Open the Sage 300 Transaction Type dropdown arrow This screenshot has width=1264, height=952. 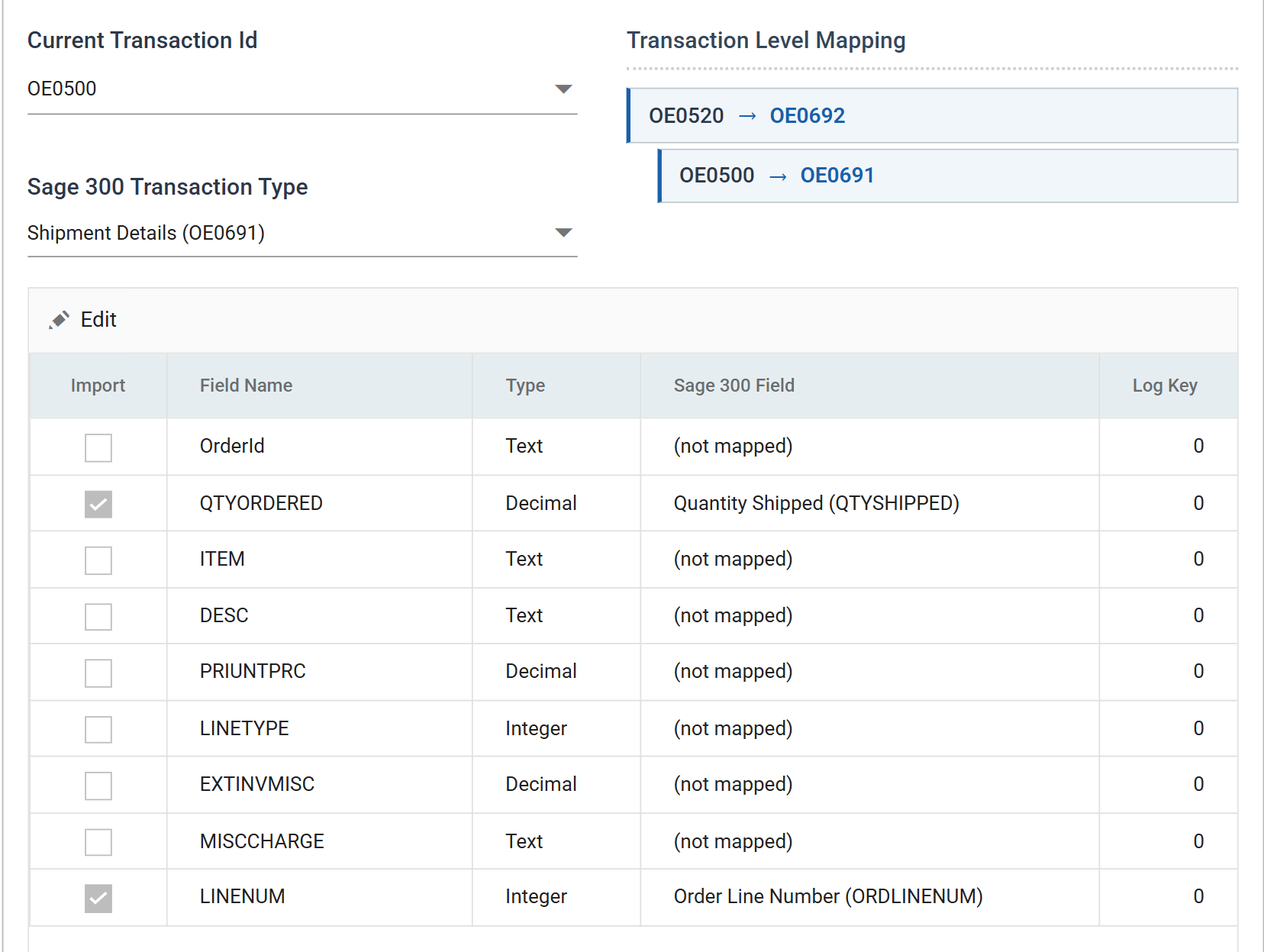[563, 233]
